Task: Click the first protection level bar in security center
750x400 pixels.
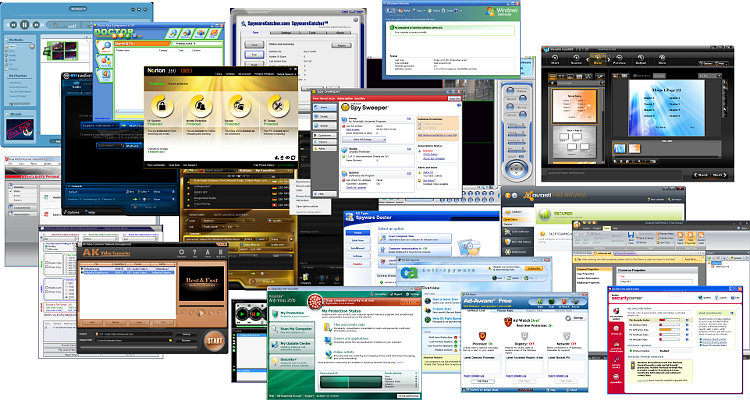Action: tap(672, 320)
